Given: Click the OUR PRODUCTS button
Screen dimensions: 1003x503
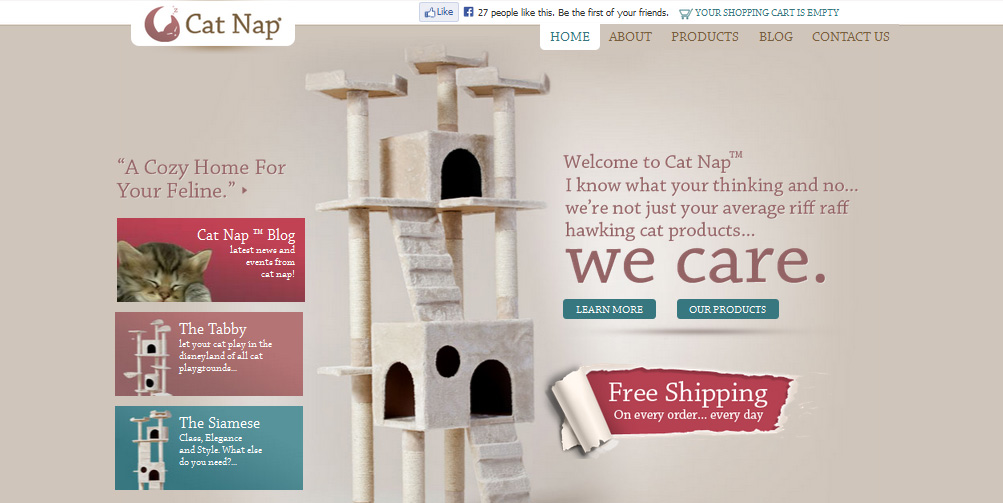Looking at the screenshot, I should [x=727, y=309].
